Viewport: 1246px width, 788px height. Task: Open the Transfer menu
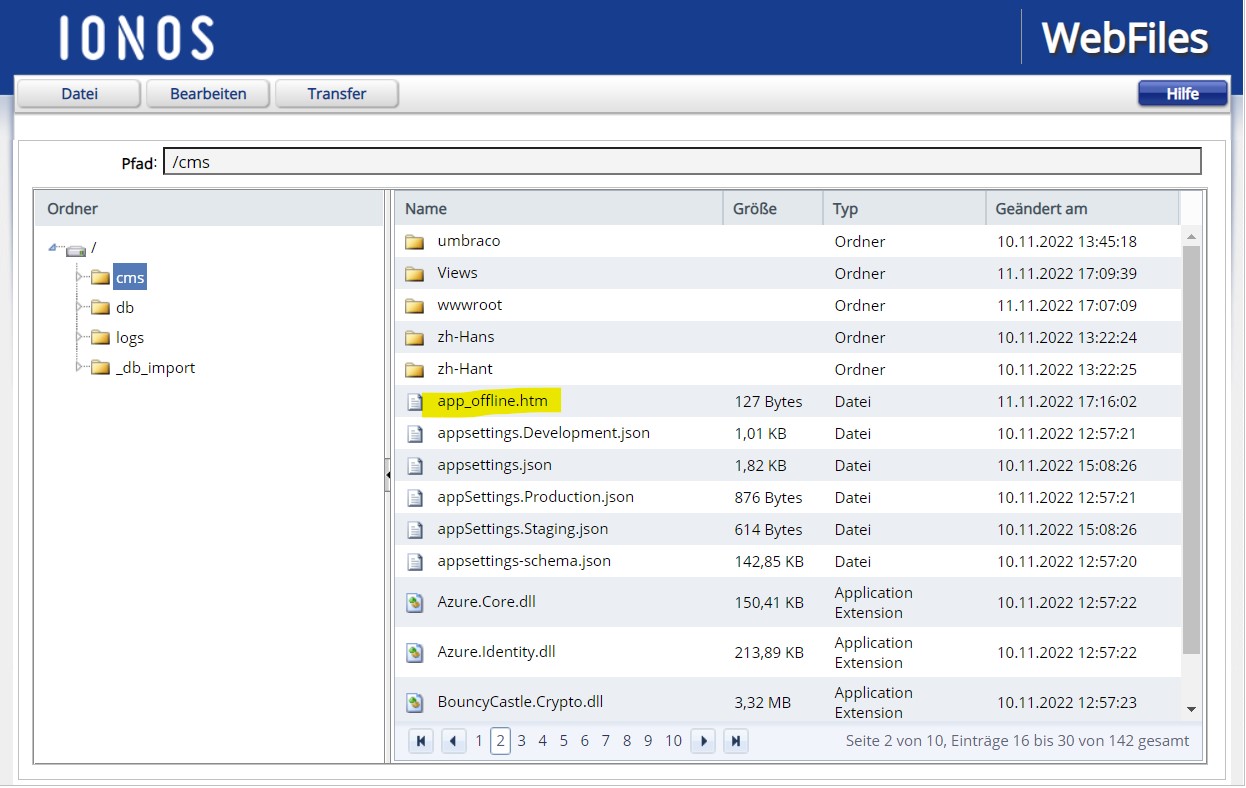click(337, 94)
